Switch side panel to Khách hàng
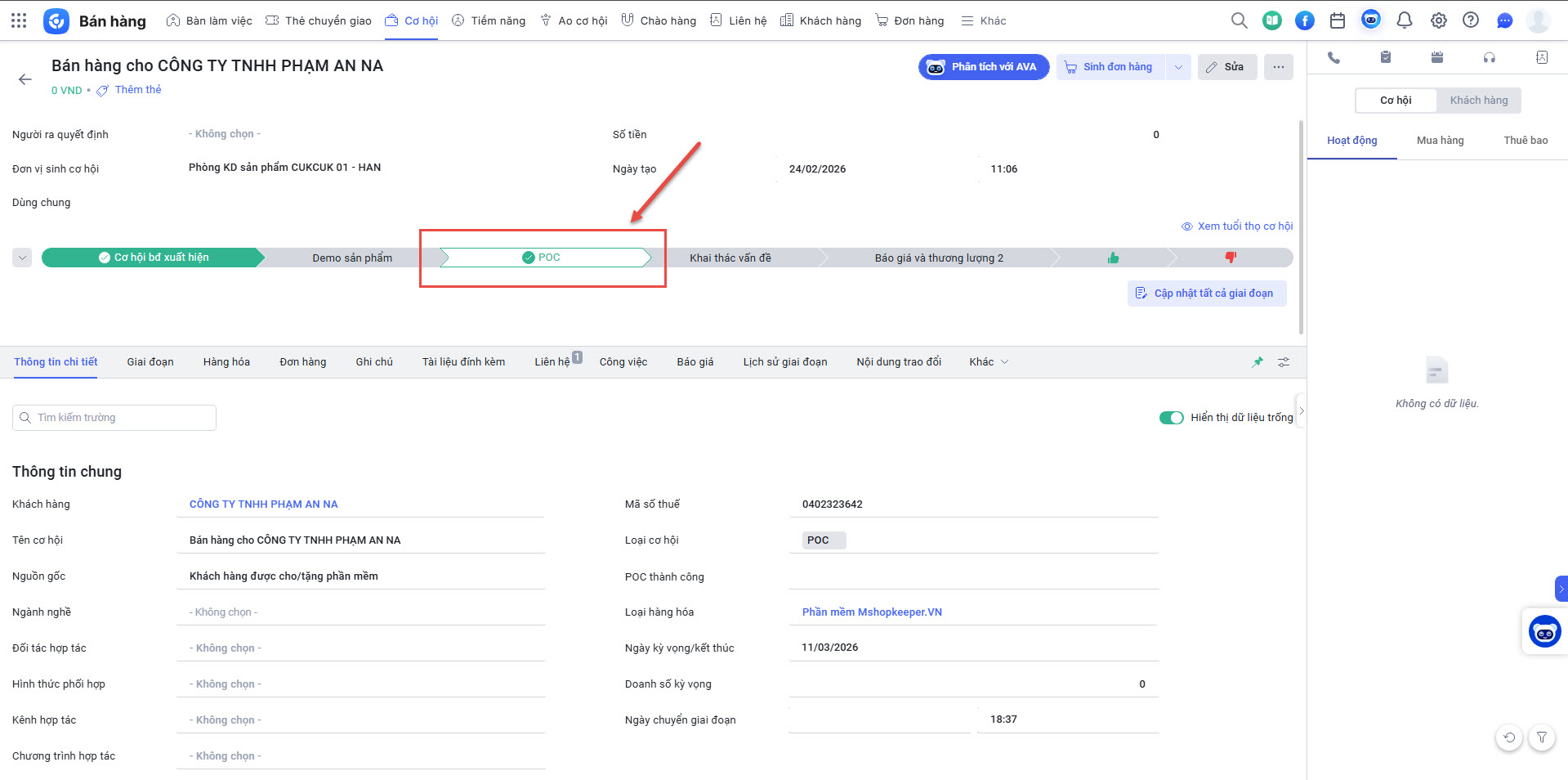 tap(1478, 101)
